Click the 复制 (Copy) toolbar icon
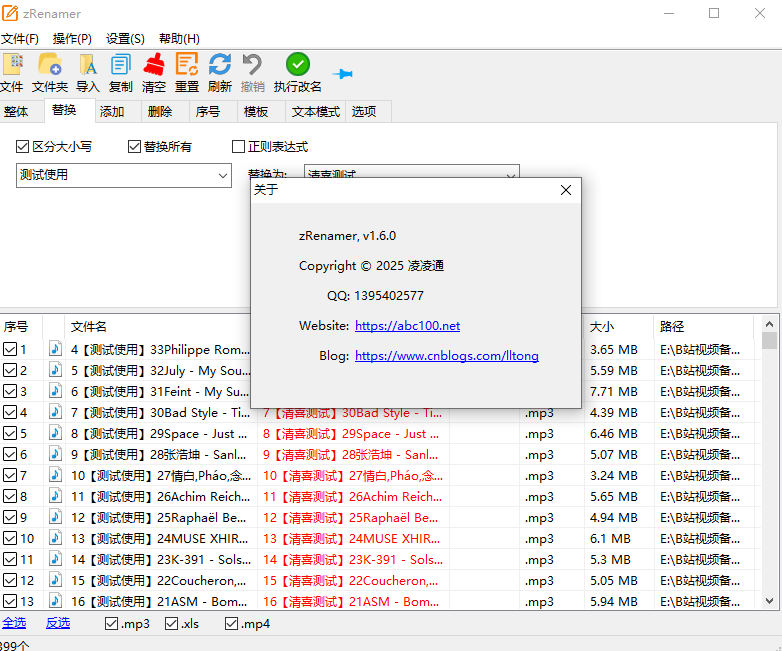Screen dimensions: 782x651 [x=121, y=65]
